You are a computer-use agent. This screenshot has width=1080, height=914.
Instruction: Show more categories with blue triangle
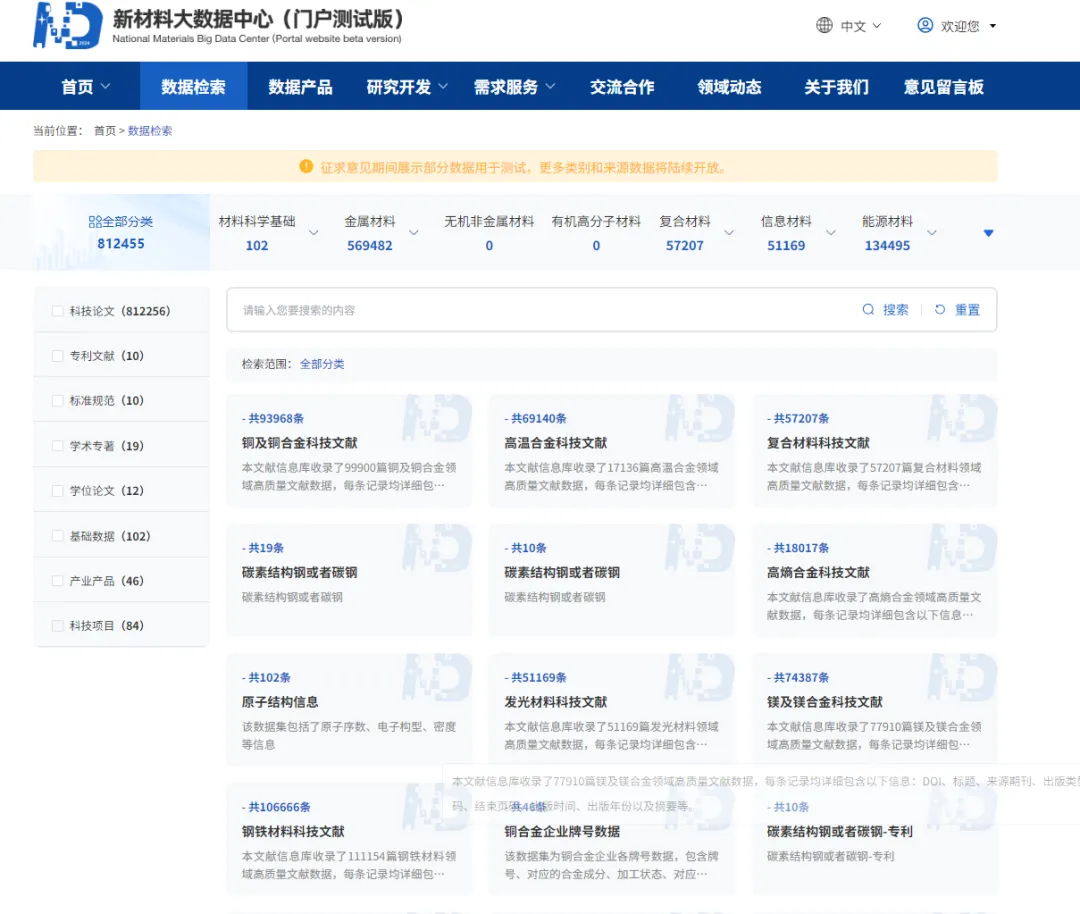tap(988, 233)
